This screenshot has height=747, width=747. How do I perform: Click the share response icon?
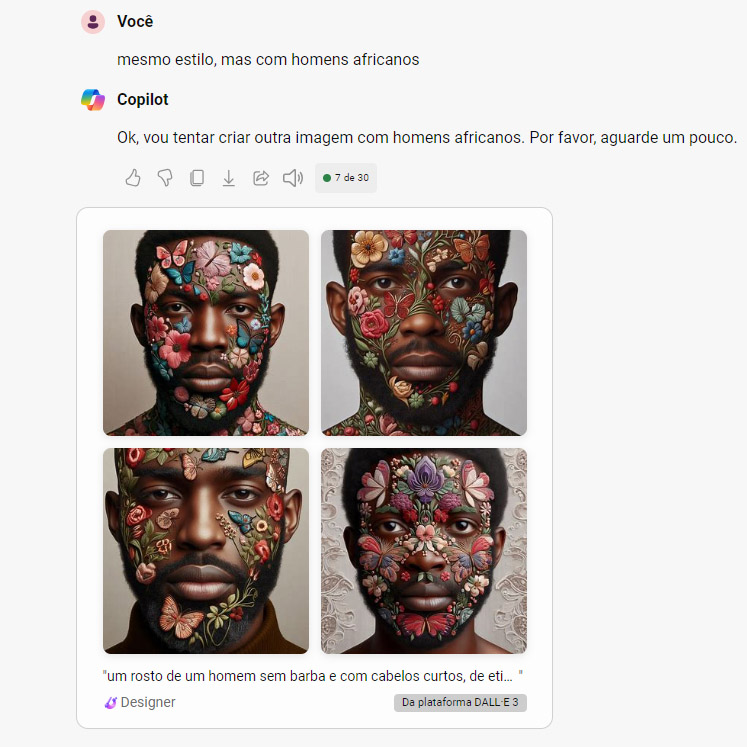pos(261,178)
